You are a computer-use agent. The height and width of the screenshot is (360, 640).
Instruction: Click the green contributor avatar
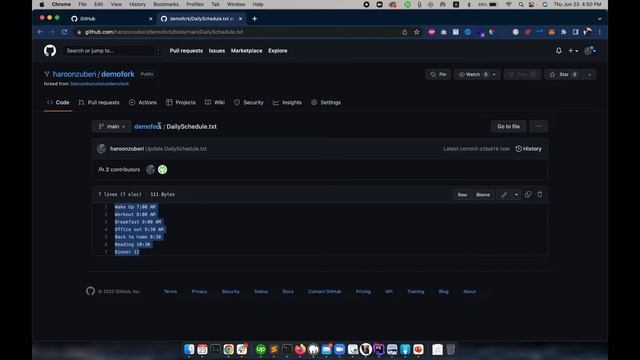pos(162,169)
